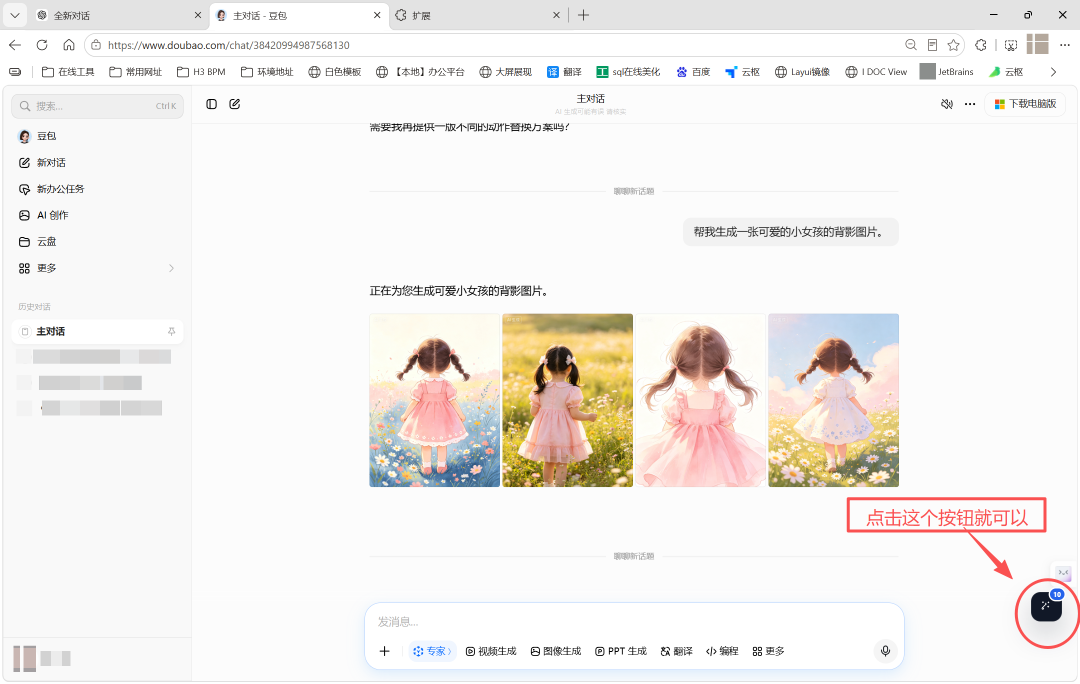Show more bookmarks with the chevron arrow
The height and width of the screenshot is (684, 1080).
coord(1053,72)
